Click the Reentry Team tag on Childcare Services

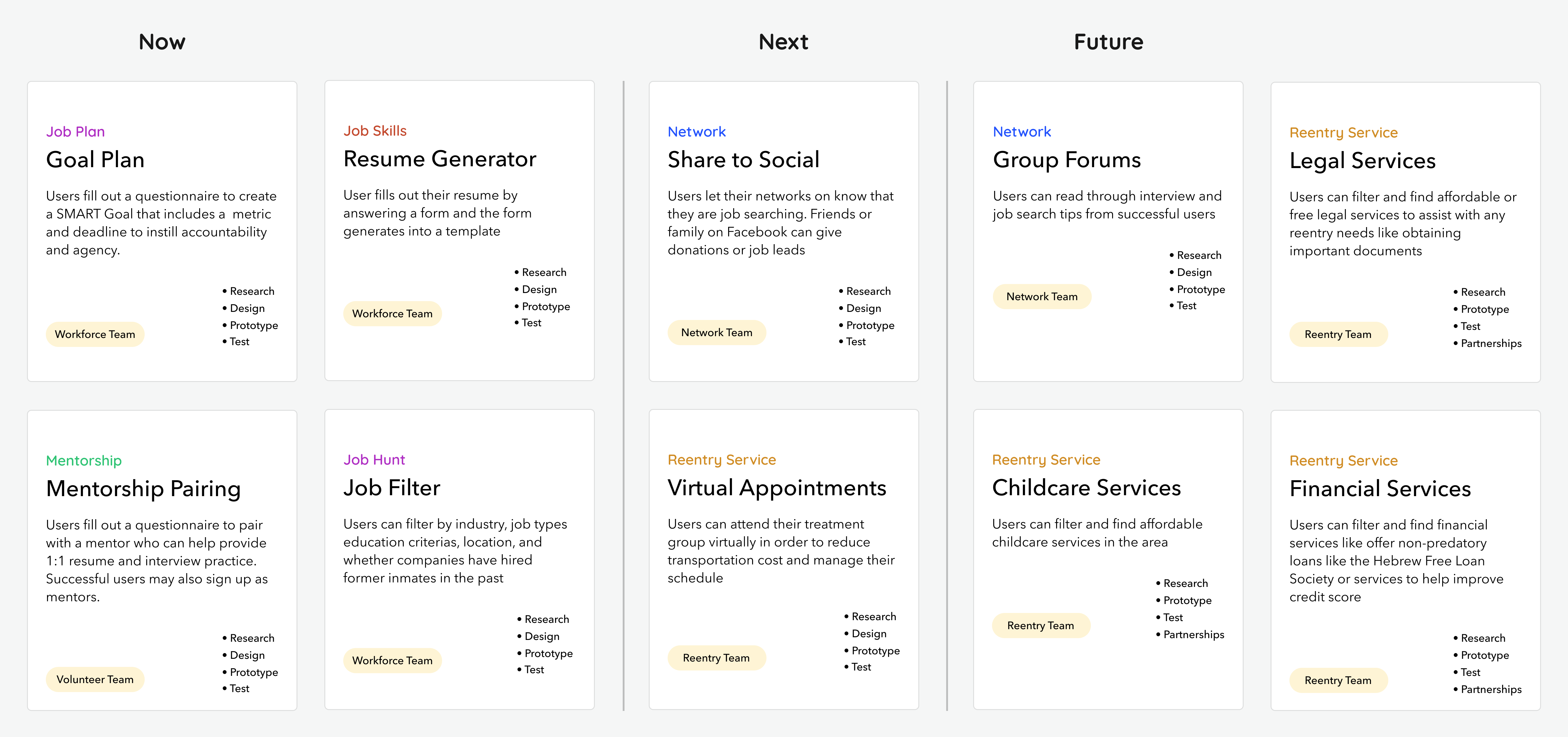point(1041,626)
